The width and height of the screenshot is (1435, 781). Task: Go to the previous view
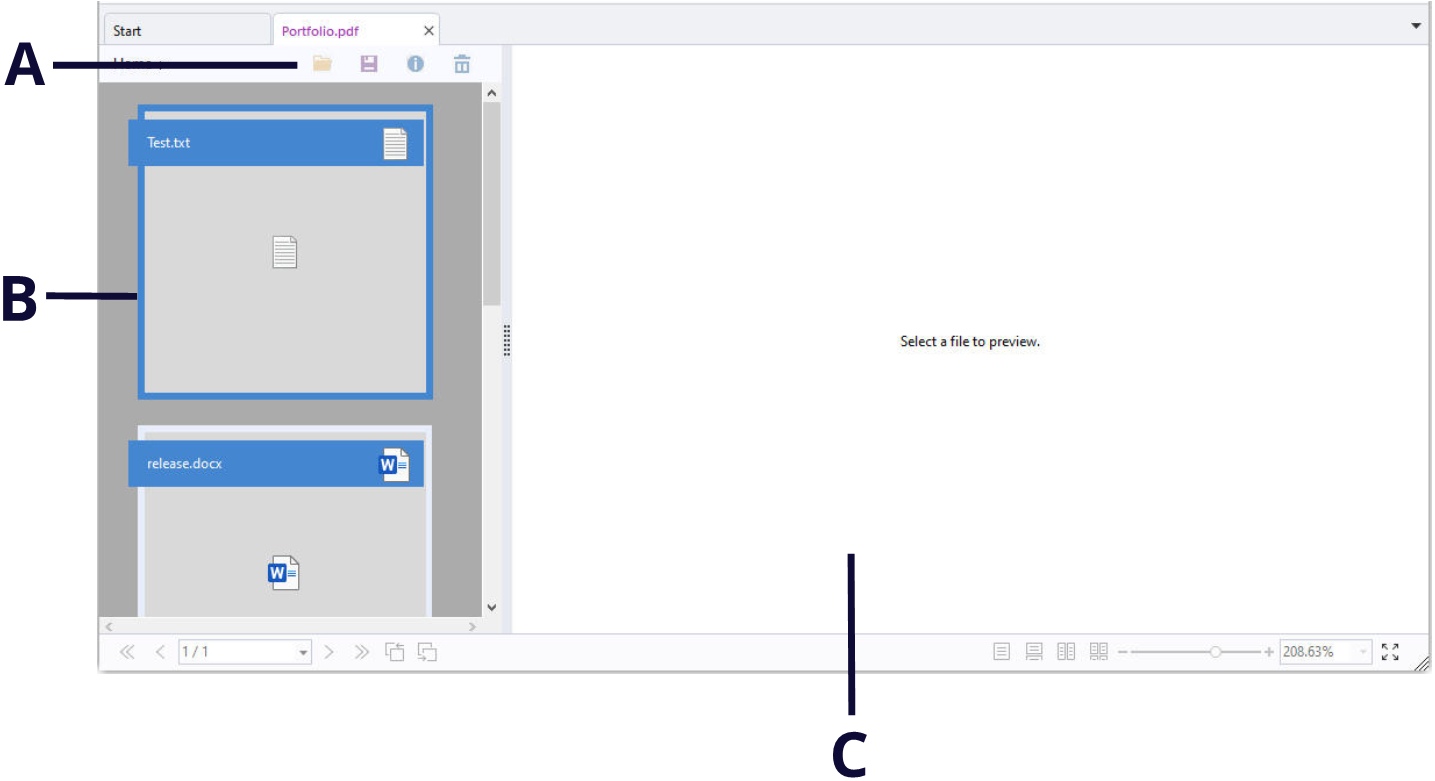coord(395,651)
